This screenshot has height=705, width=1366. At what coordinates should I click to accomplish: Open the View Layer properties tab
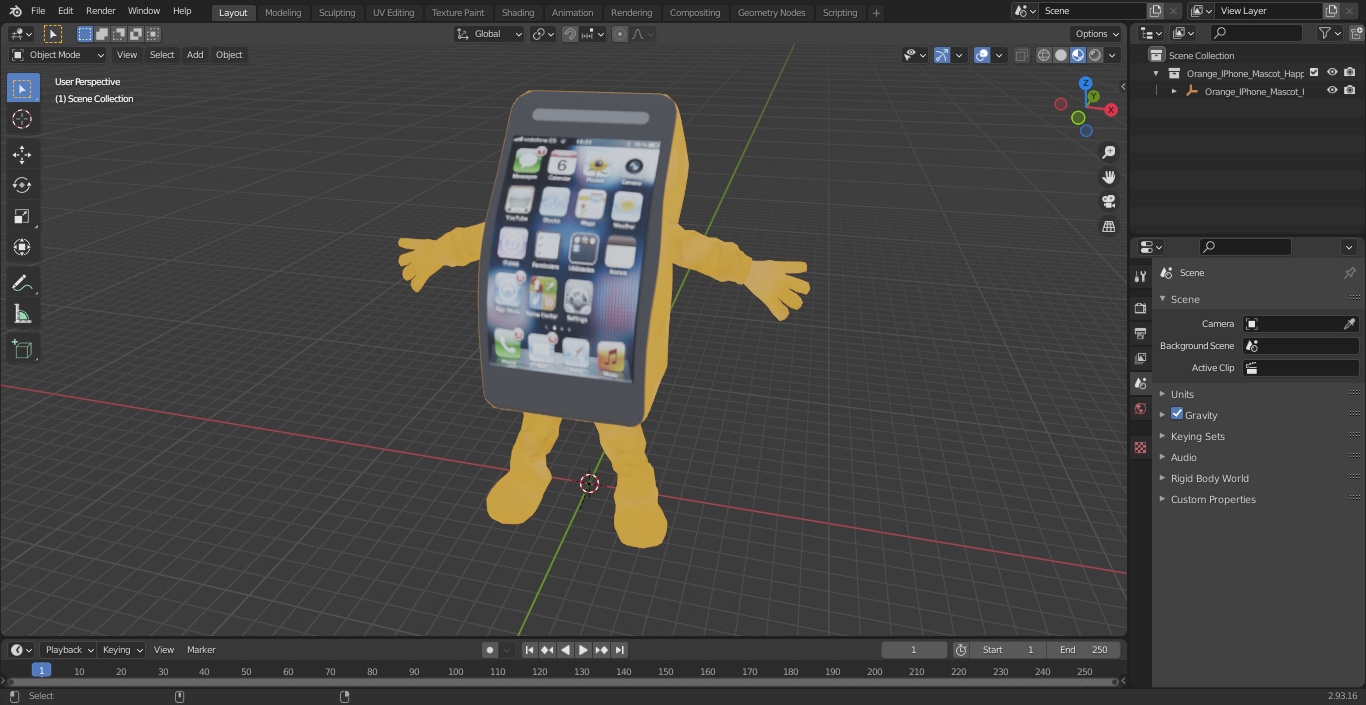1140,358
